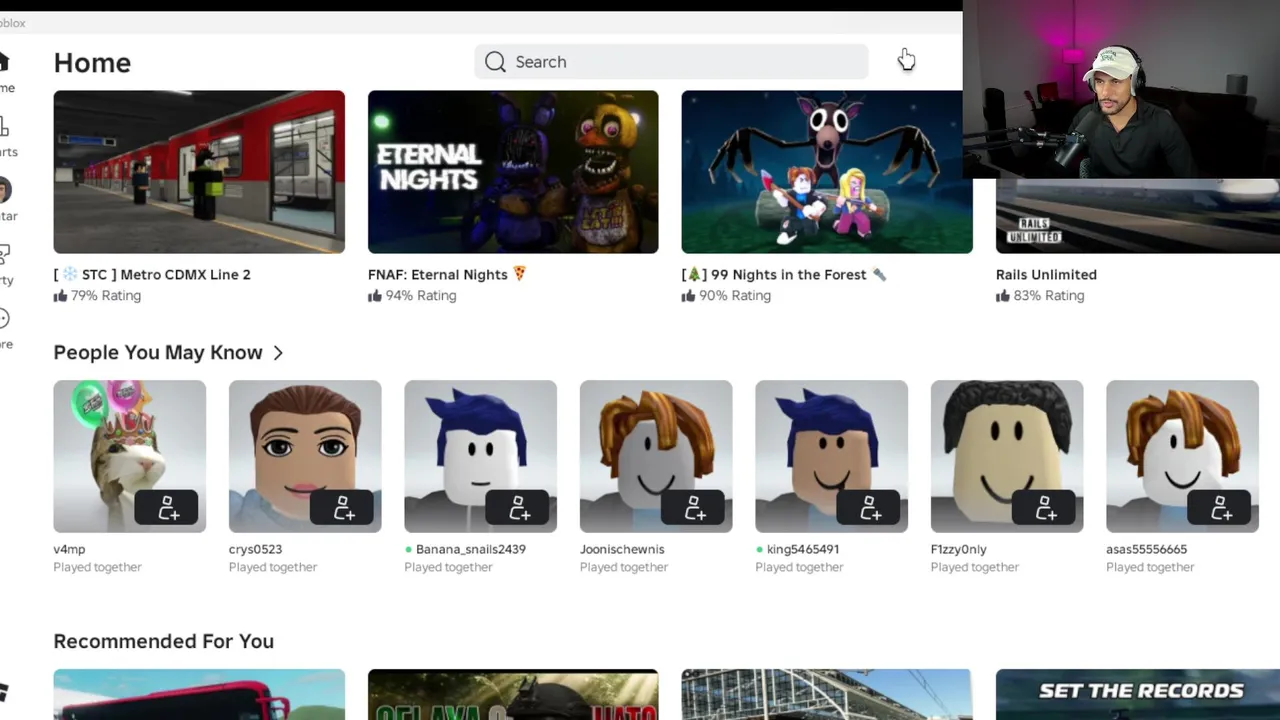The height and width of the screenshot is (720, 1280).
Task: Open the More sidebar icon
Action: pos(4,318)
